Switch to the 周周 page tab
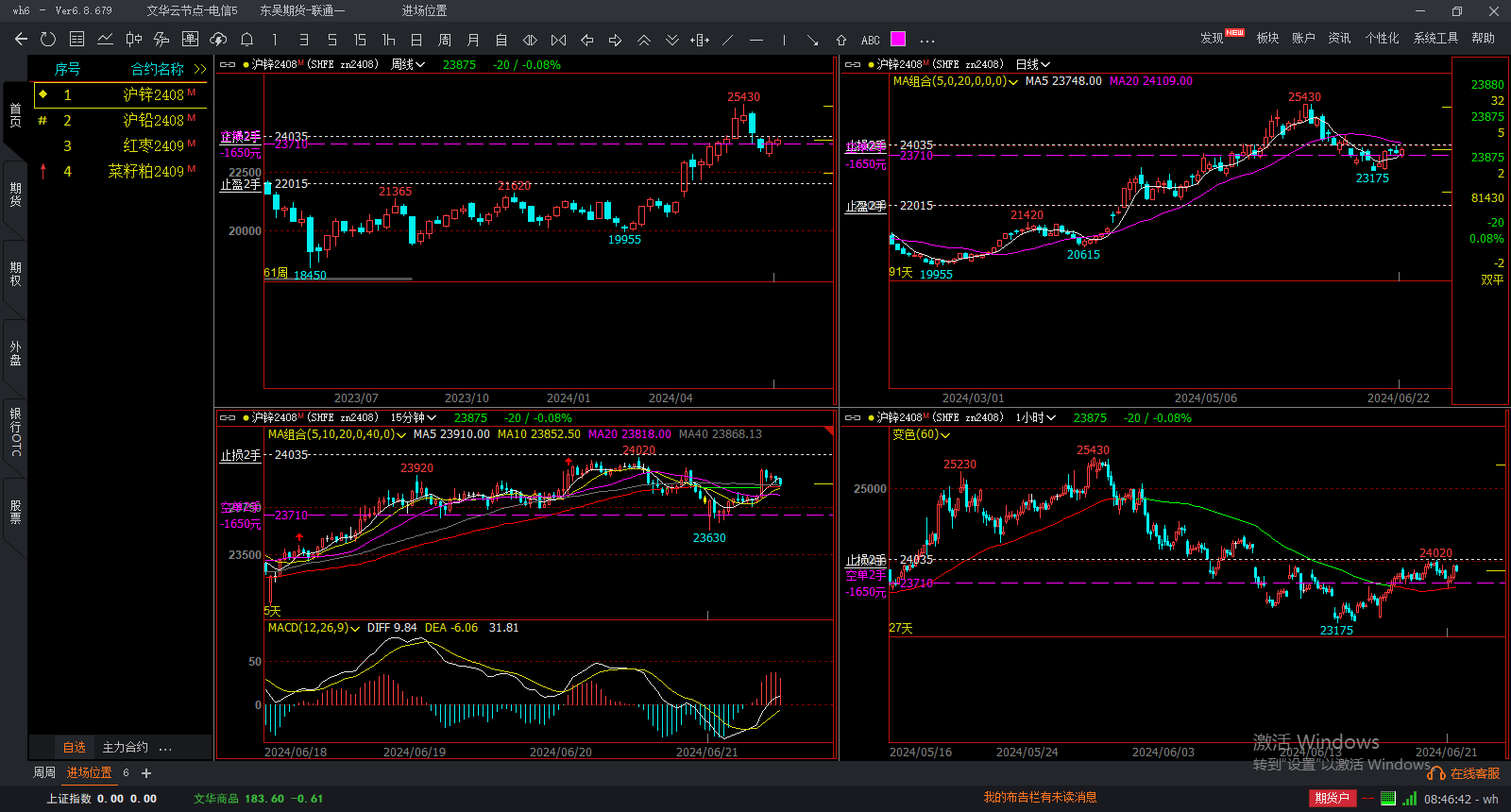Image resolution: width=1511 pixels, height=812 pixels. click(x=44, y=772)
